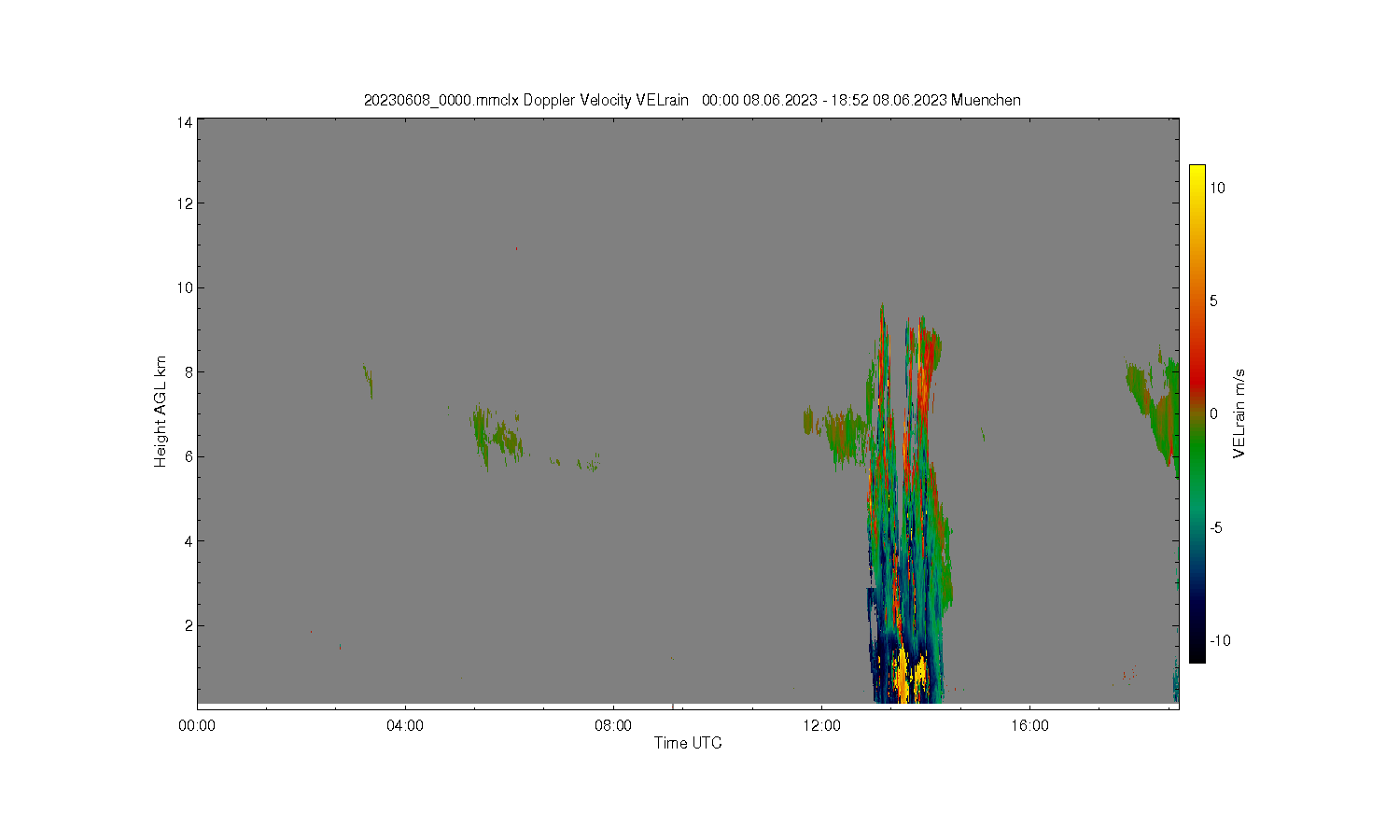This screenshot has width=1400, height=840.
Task: Click the 00:00 time tick label
Action: tap(197, 726)
